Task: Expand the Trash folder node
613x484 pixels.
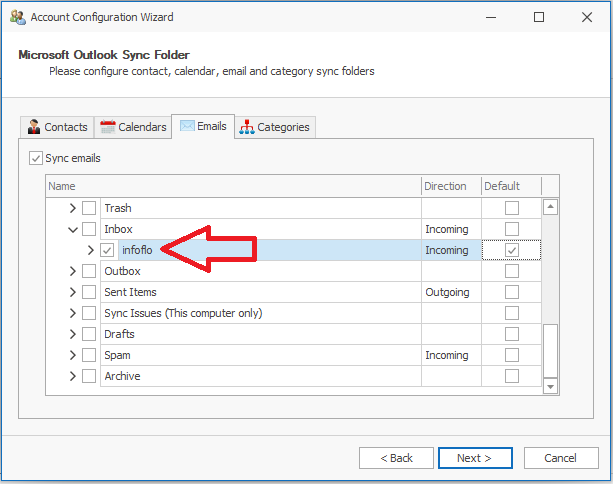Action: pos(72,208)
